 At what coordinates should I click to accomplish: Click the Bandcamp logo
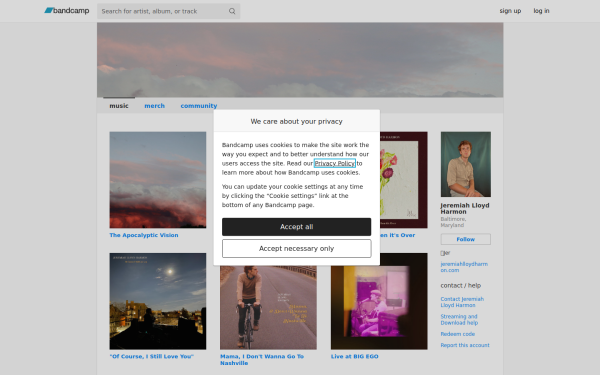[67, 11]
